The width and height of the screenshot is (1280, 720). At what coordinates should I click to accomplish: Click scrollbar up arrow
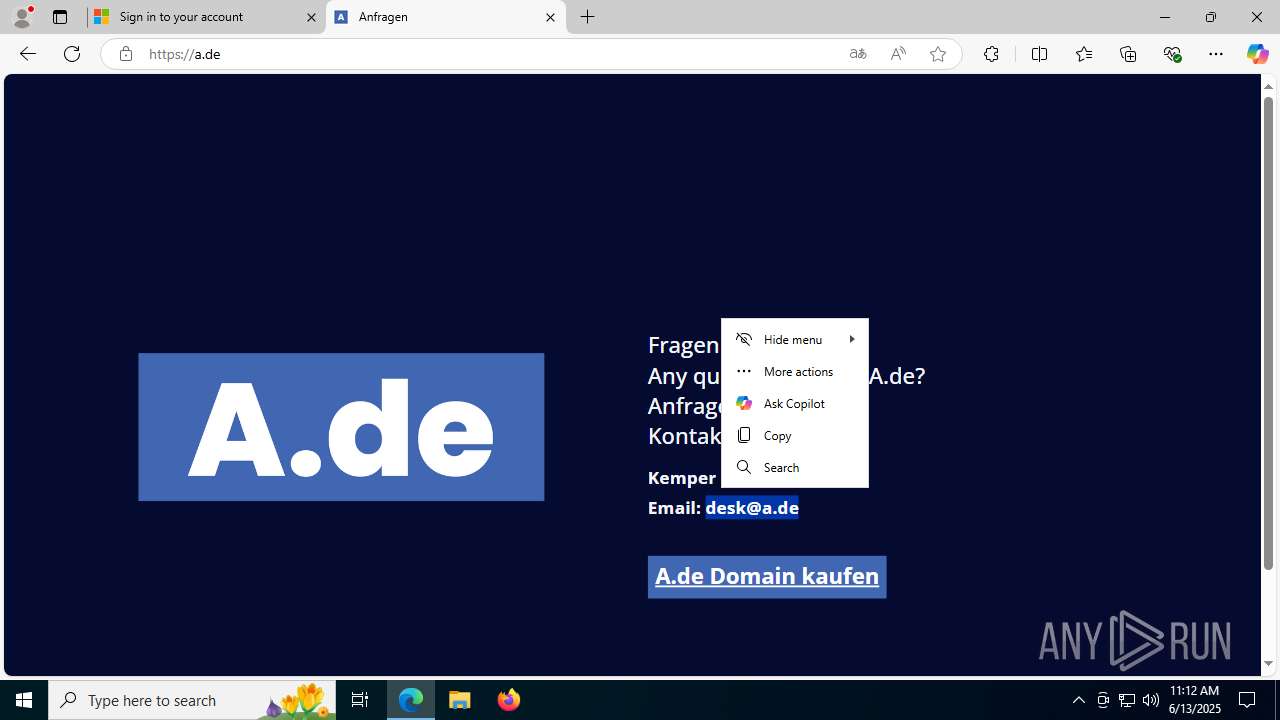tap(1268, 86)
